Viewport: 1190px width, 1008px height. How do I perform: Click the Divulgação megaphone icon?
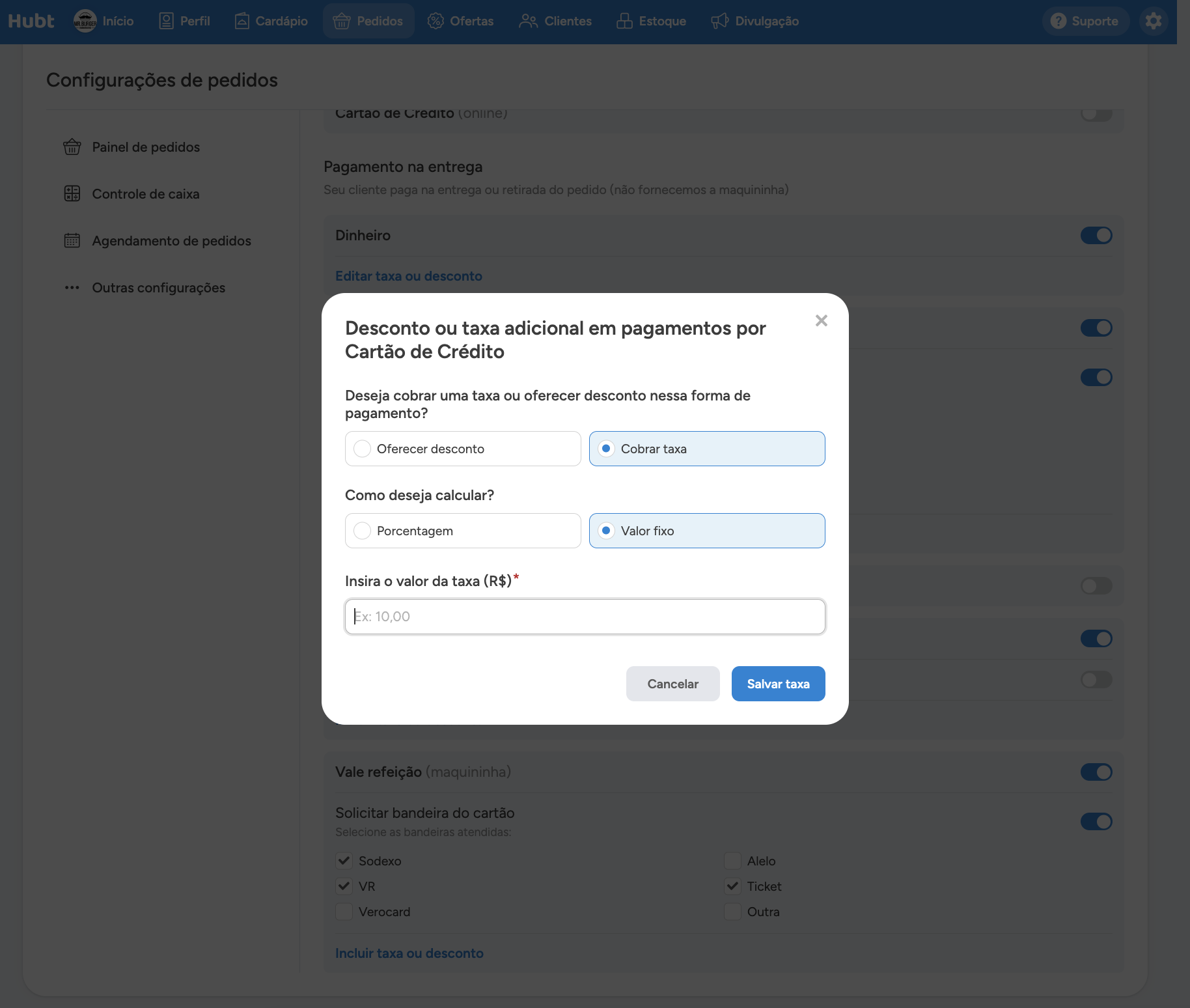click(x=719, y=21)
